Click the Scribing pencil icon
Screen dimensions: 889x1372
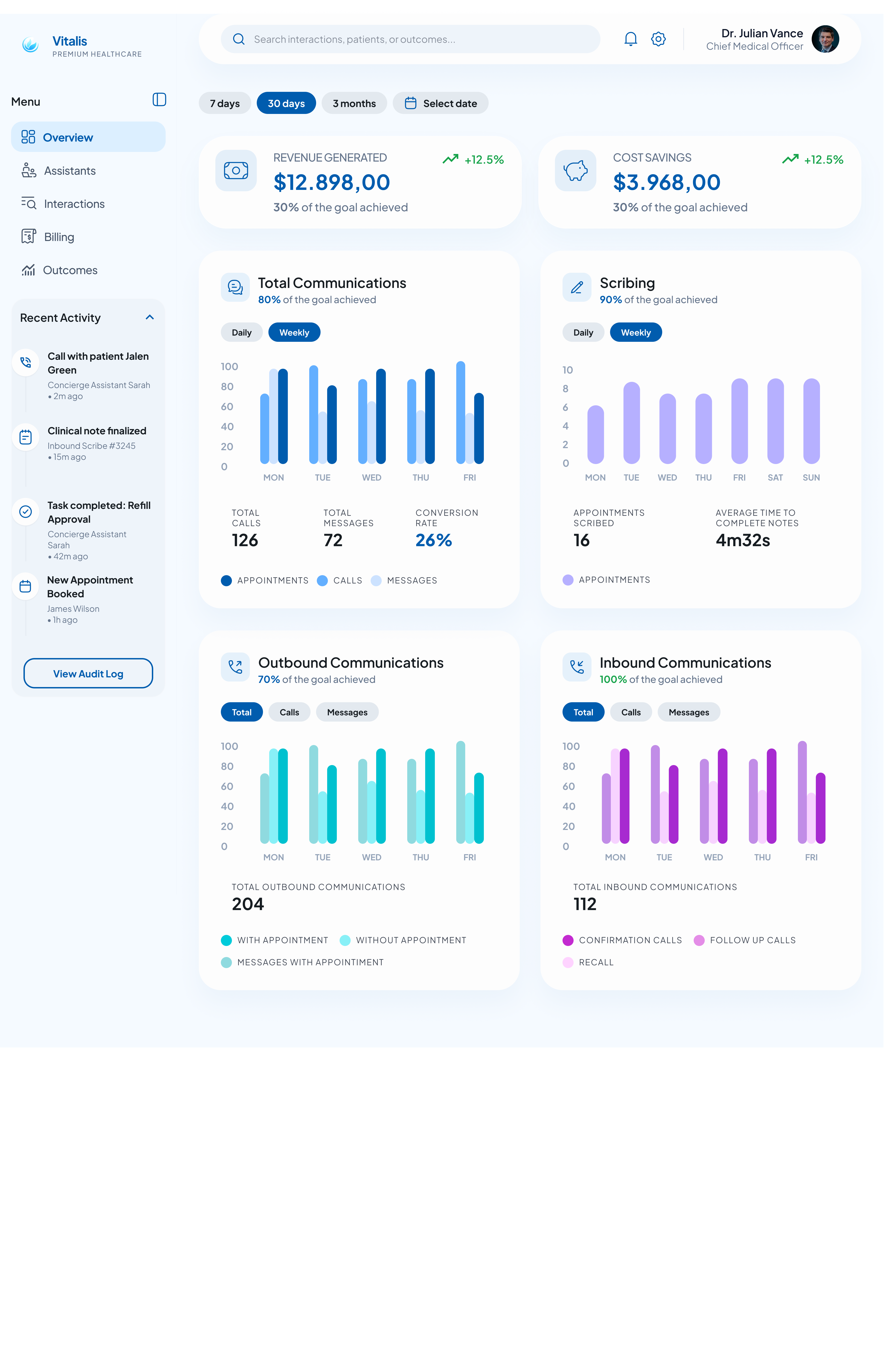(577, 287)
